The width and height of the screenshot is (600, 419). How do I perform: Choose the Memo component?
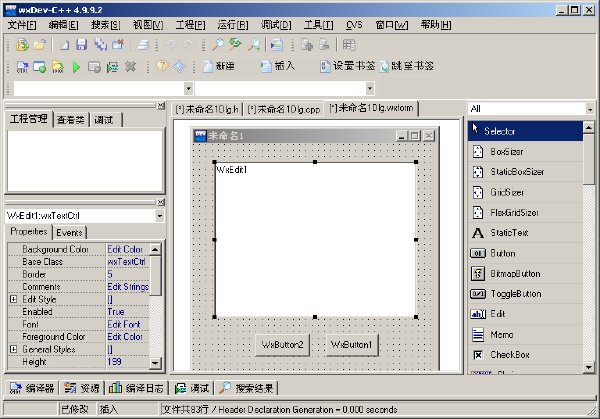click(x=525, y=335)
